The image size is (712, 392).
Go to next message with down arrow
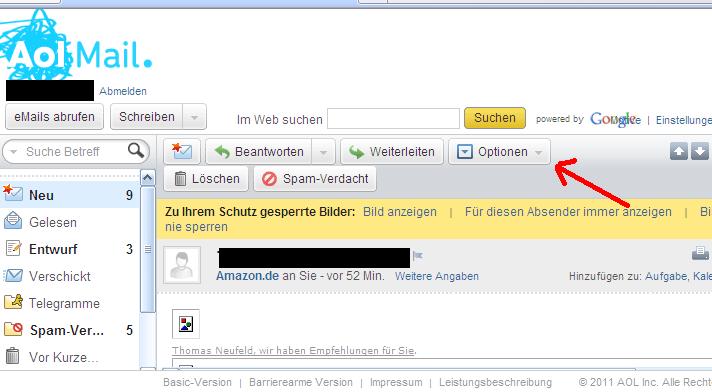[700, 151]
